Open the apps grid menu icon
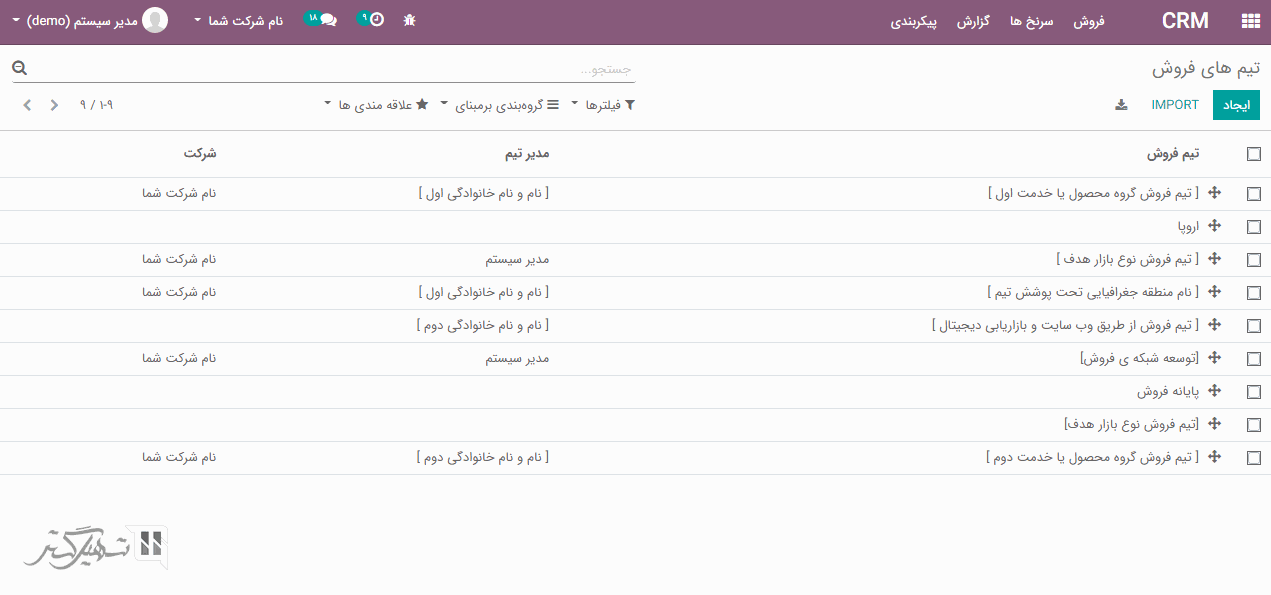 1252,20
